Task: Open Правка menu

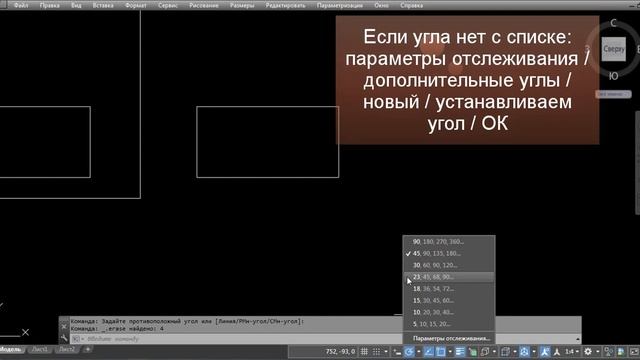Action: pos(49,5)
